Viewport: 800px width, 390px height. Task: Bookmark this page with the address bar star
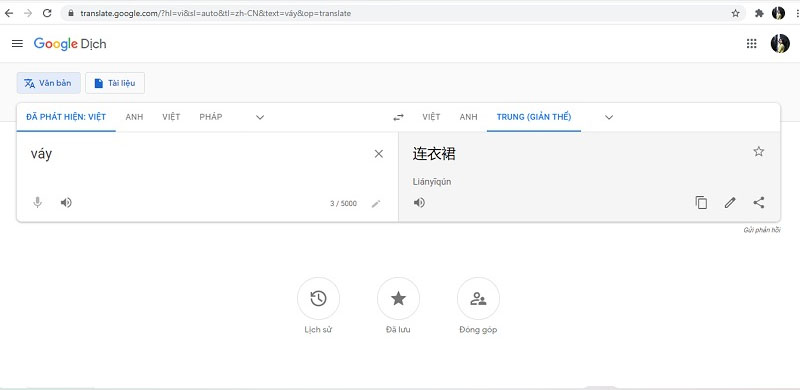coord(735,13)
